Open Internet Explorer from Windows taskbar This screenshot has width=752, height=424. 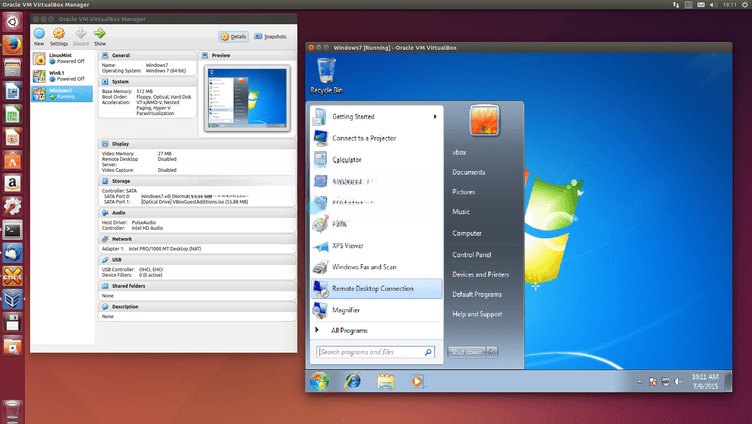pos(353,381)
